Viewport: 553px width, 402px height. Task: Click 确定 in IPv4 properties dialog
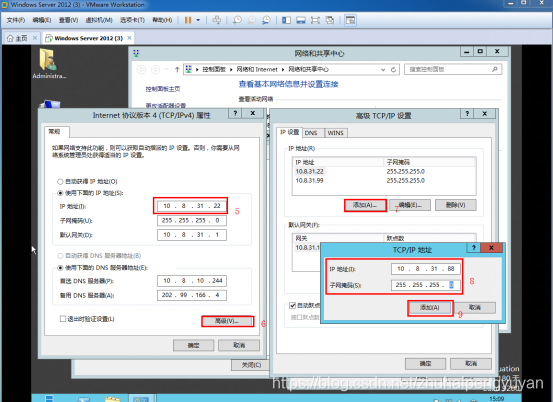pyautogui.click(x=193, y=345)
